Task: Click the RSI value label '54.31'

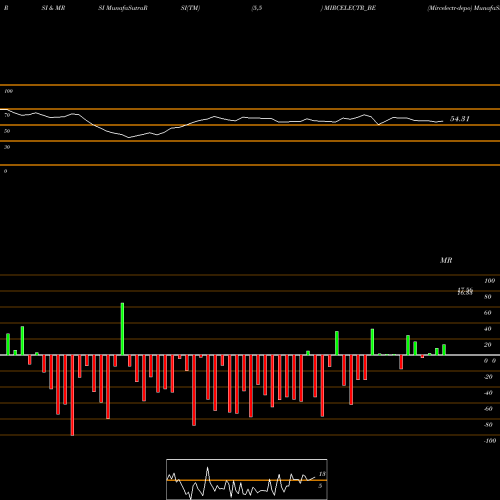Action: pos(460,119)
